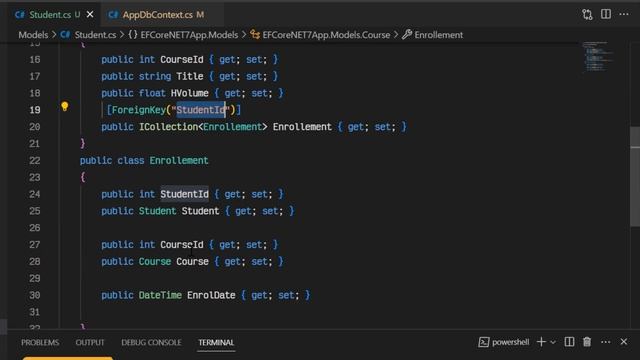Click the HVolume property name
640x360 pixels.
point(189,93)
